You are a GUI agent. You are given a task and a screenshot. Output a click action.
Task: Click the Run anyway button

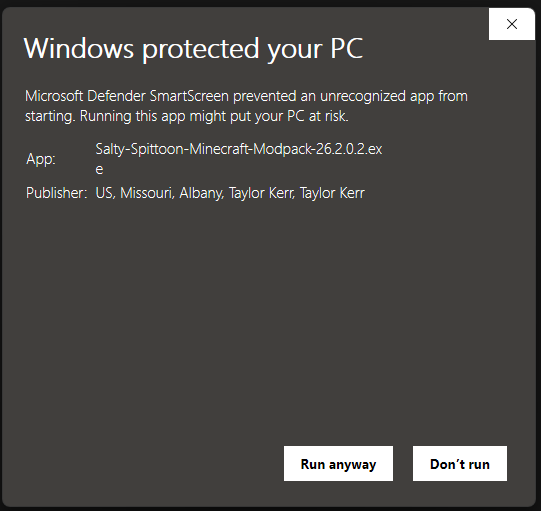click(338, 463)
